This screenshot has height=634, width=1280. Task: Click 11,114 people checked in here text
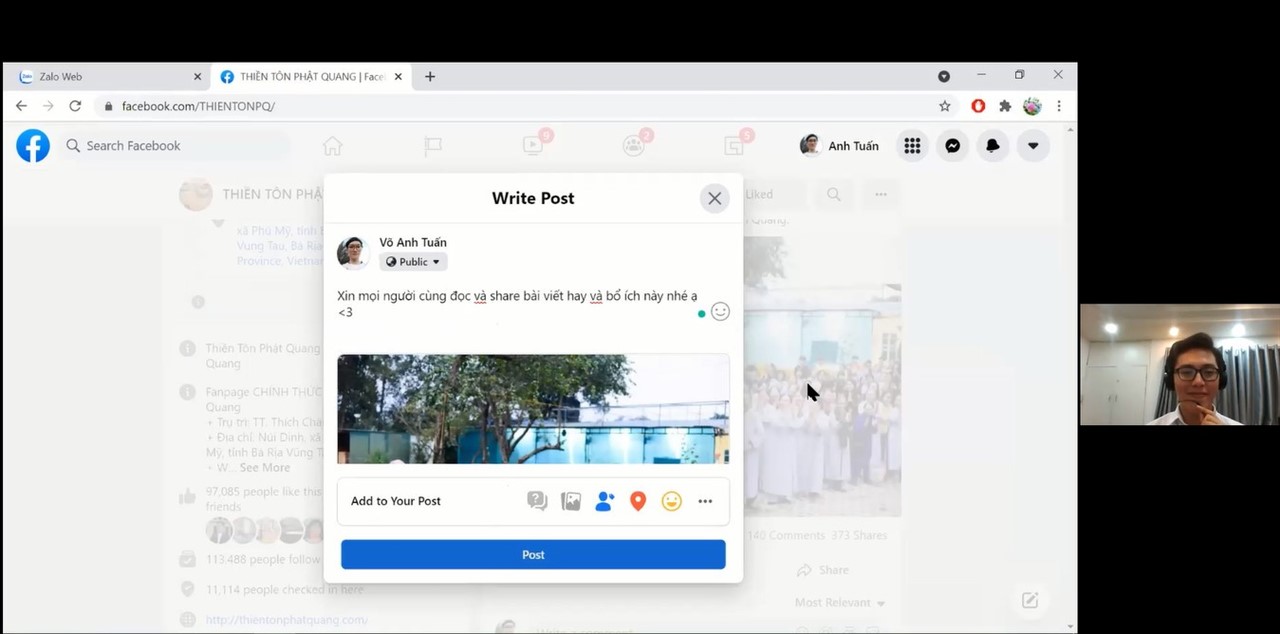point(285,590)
